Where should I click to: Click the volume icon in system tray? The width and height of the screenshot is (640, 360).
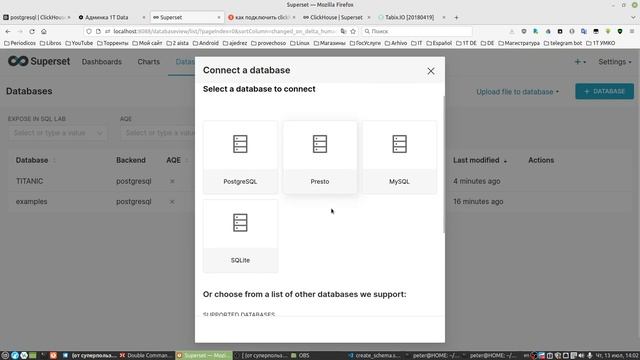coord(581,356)
